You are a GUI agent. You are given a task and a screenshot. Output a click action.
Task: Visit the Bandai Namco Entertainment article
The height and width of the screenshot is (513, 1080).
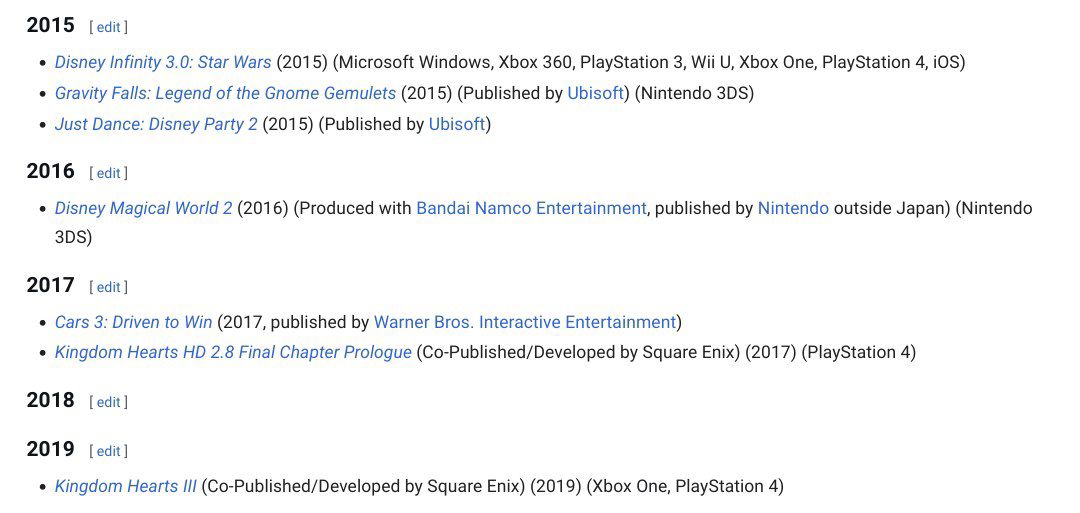pyautogui.click(x=531, y=208)
